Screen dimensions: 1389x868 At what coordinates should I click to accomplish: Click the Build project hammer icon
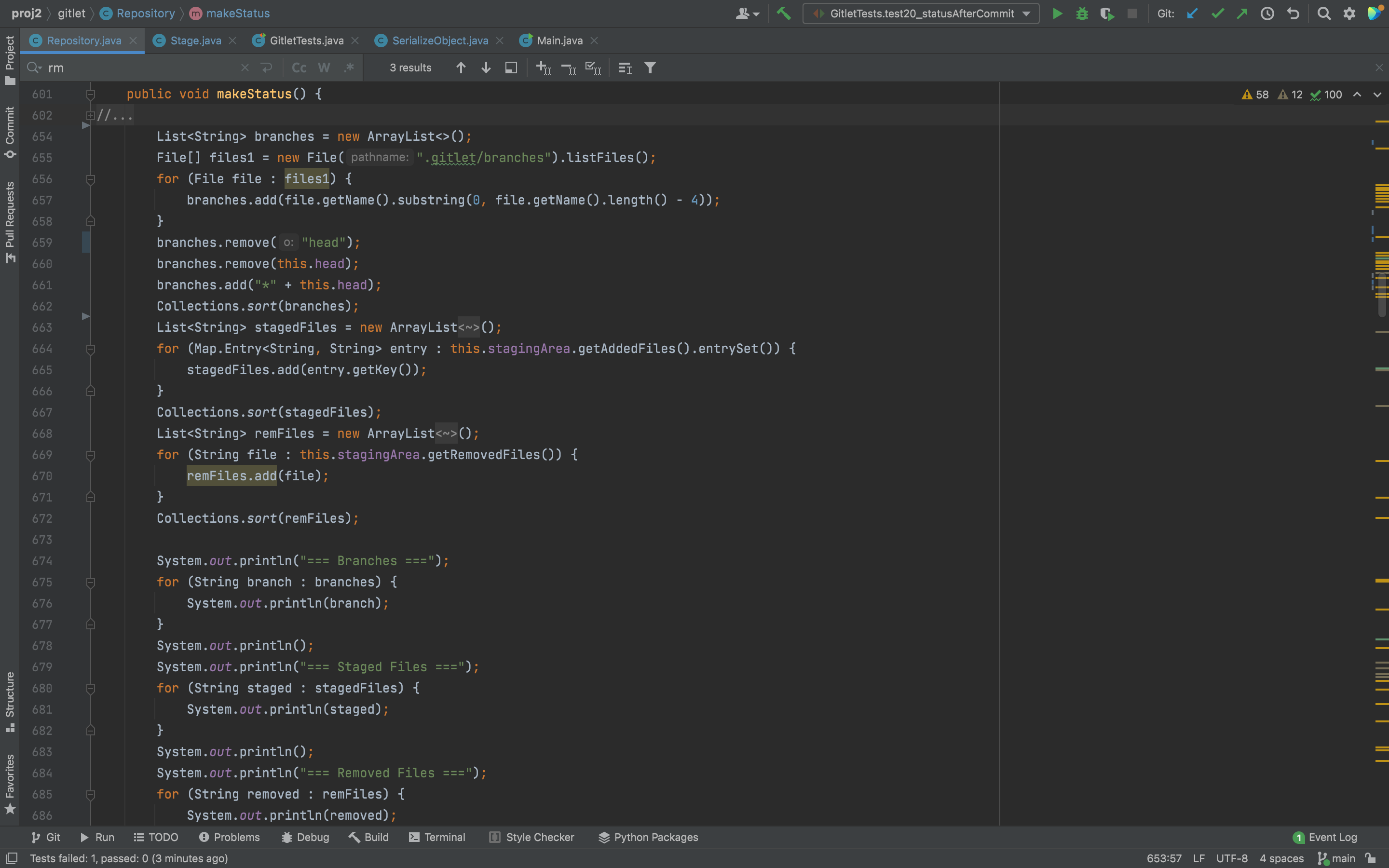784,14
